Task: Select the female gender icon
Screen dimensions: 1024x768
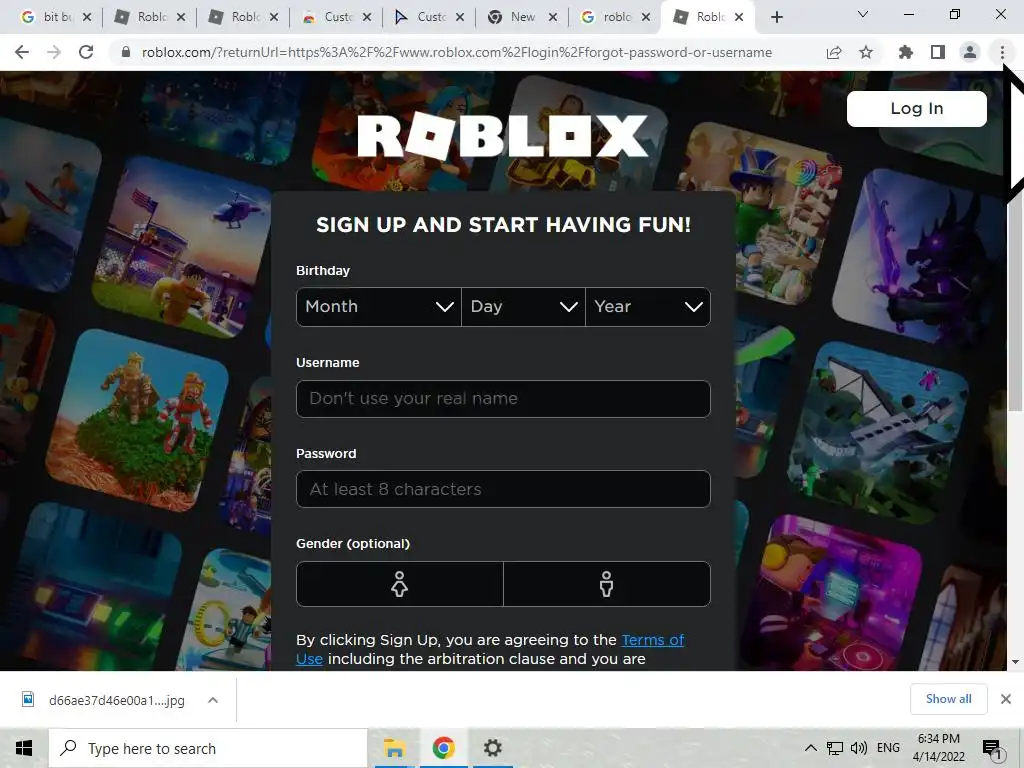Action: [x=400, y=584]
